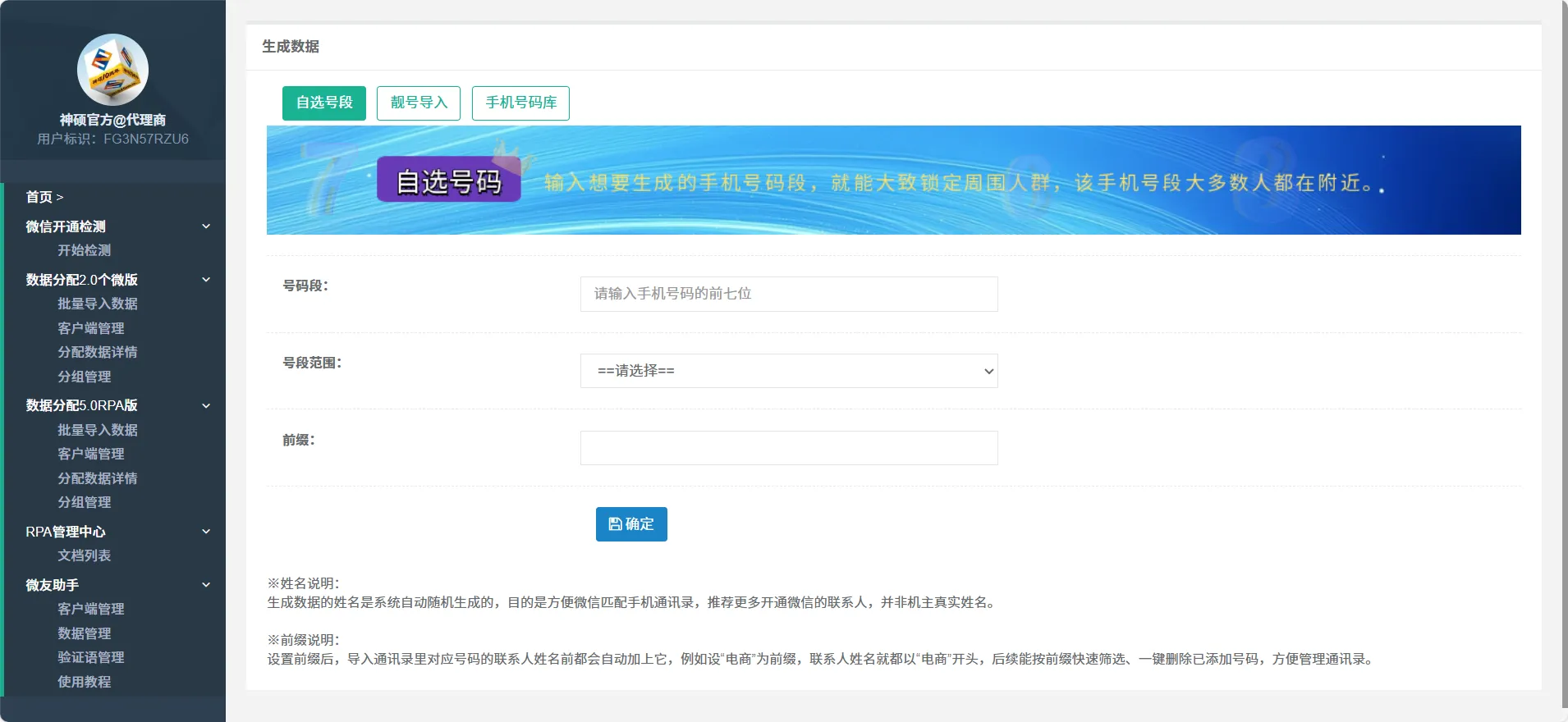Collapse the 数据分配5.0RPA版 section chevron
The image size is (1568, 722).
point(206,405)
